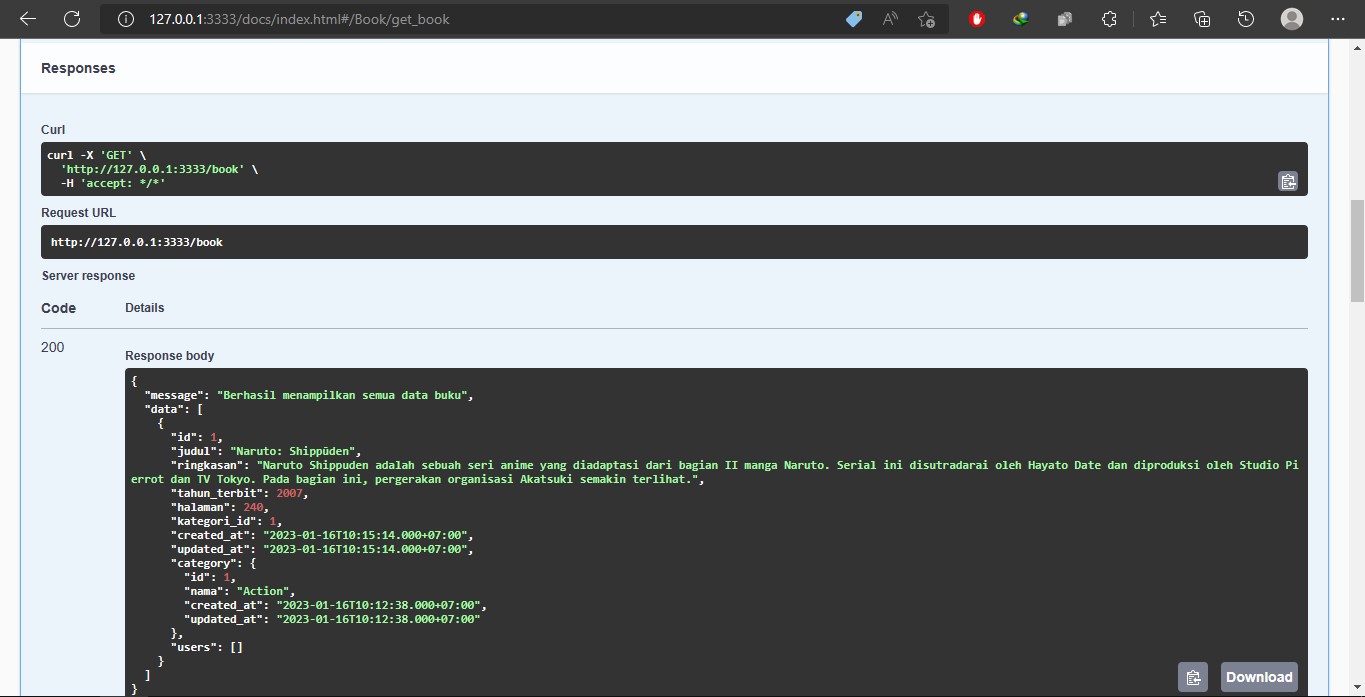This screenshot has height=697, width=1365.
Task: Copy the curl command to clipboard
Action: click(1287, 181)
